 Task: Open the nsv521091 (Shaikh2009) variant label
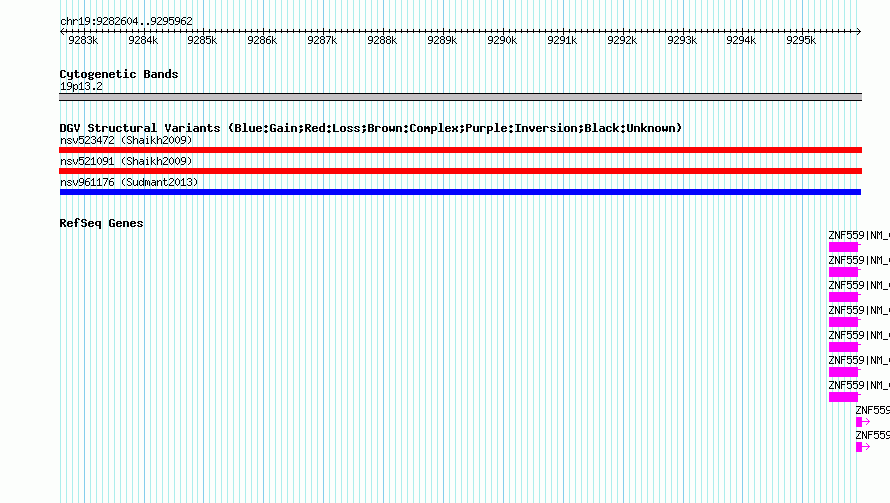point(126,161)
